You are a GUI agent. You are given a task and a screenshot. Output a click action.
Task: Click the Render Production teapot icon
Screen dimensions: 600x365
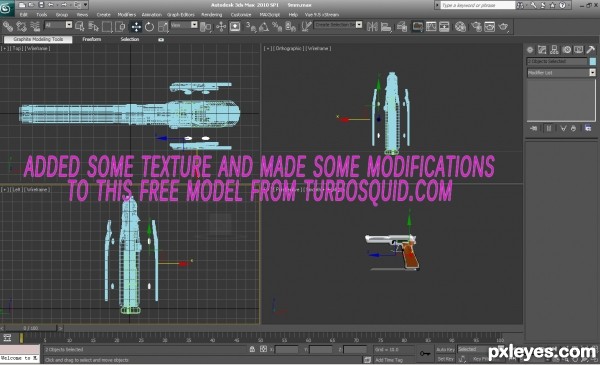(503, 27)
